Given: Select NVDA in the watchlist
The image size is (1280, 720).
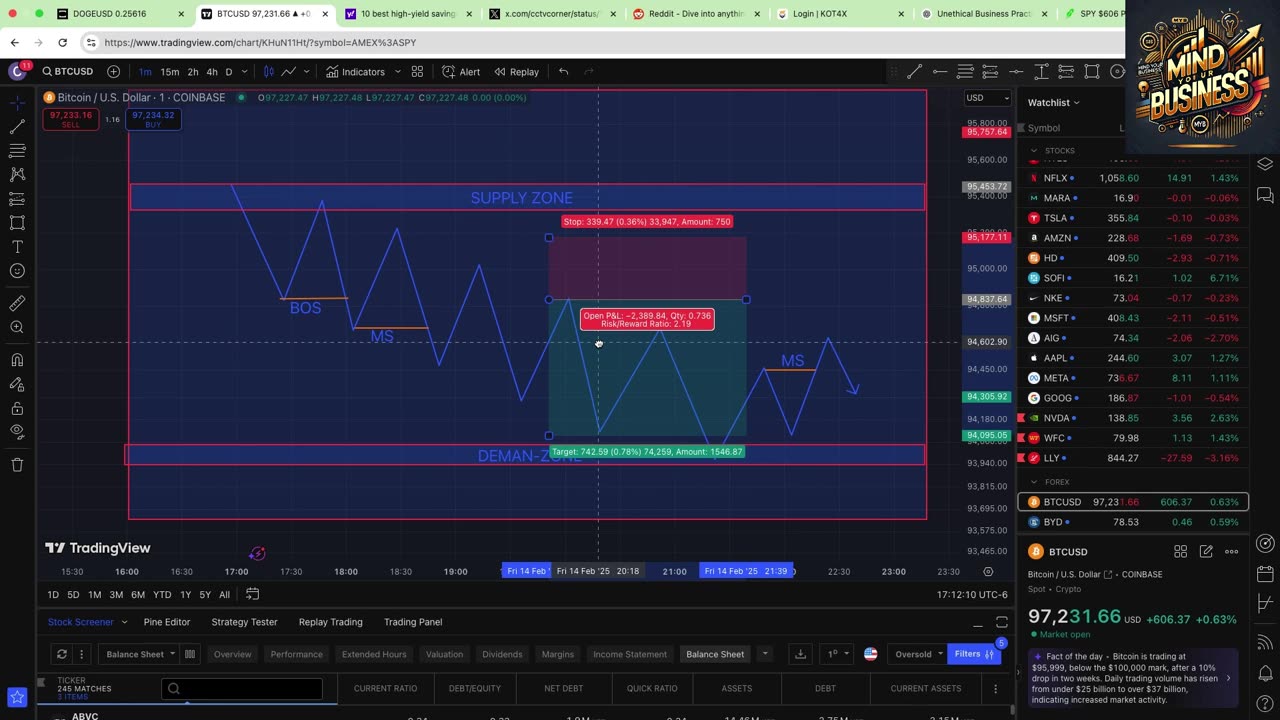Looking at the screenshot, I should pos(1133,418).
